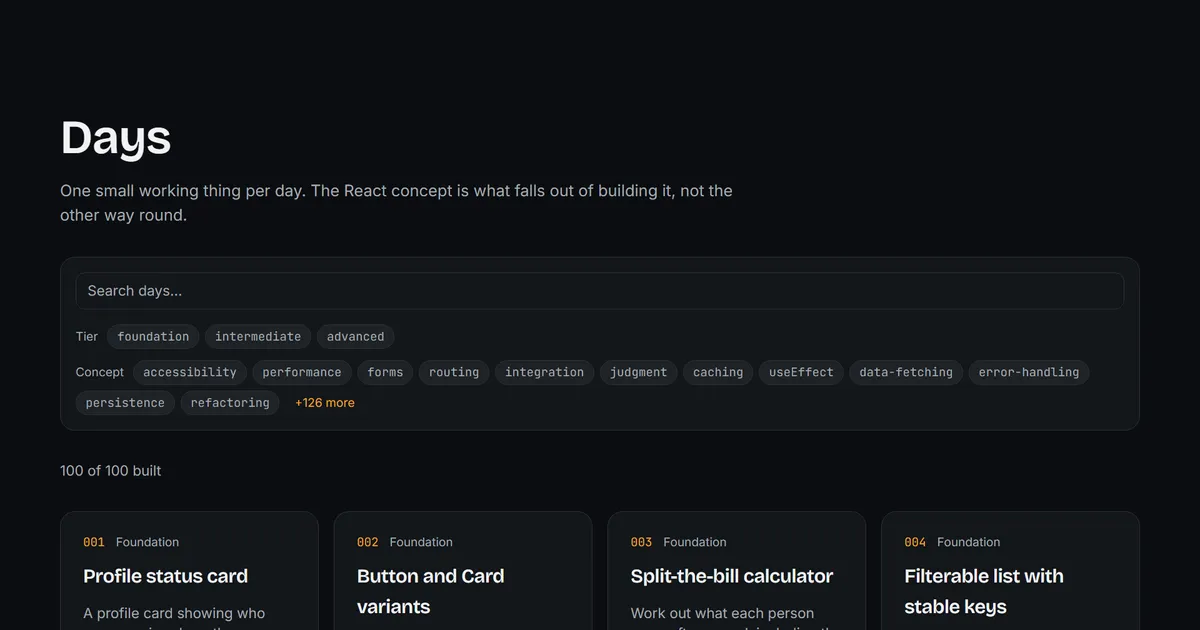Expand concepts with +126 more
The height and width of the screenshot is (630, 1200).
(x=325, y=403)
